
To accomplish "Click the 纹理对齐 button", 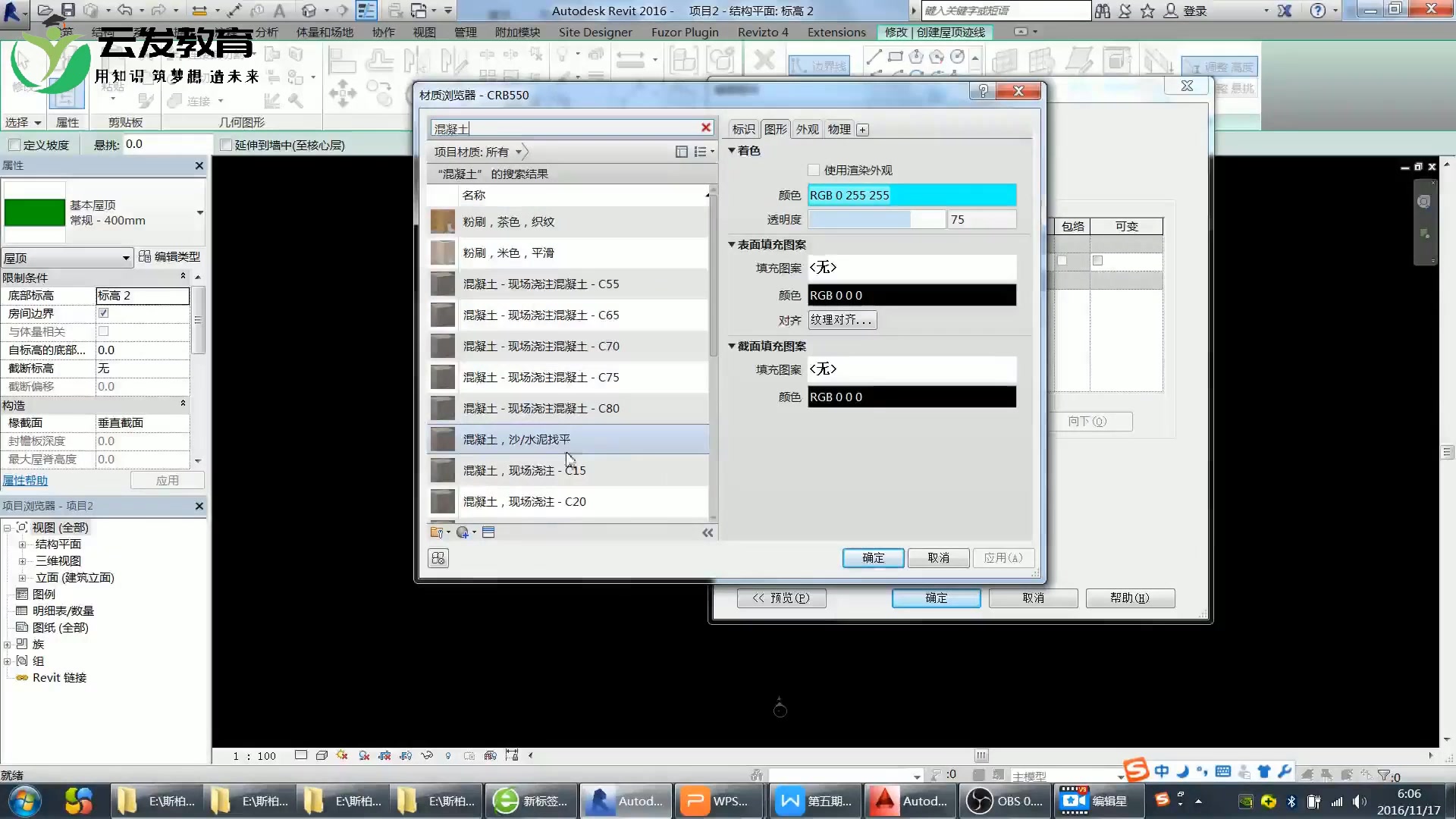I will tap(842, 320).
